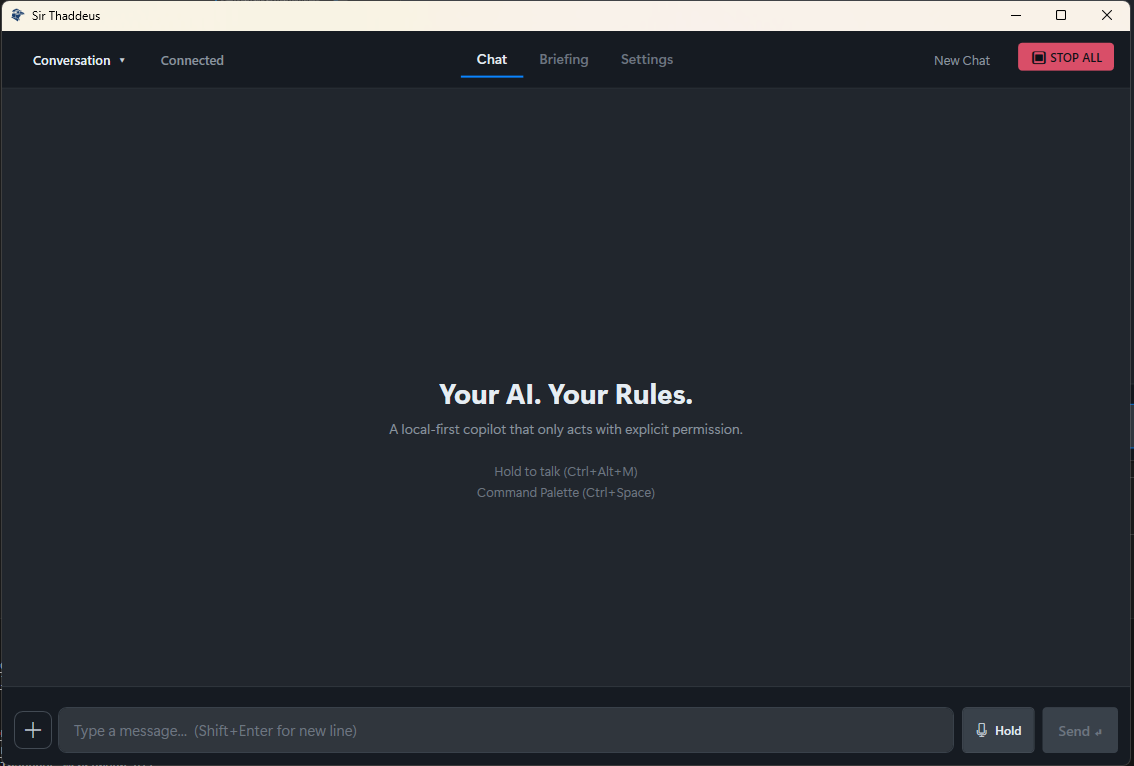Minimize the Sir Thaddeus window
1134x766 pixels.
click(1015, 15)
